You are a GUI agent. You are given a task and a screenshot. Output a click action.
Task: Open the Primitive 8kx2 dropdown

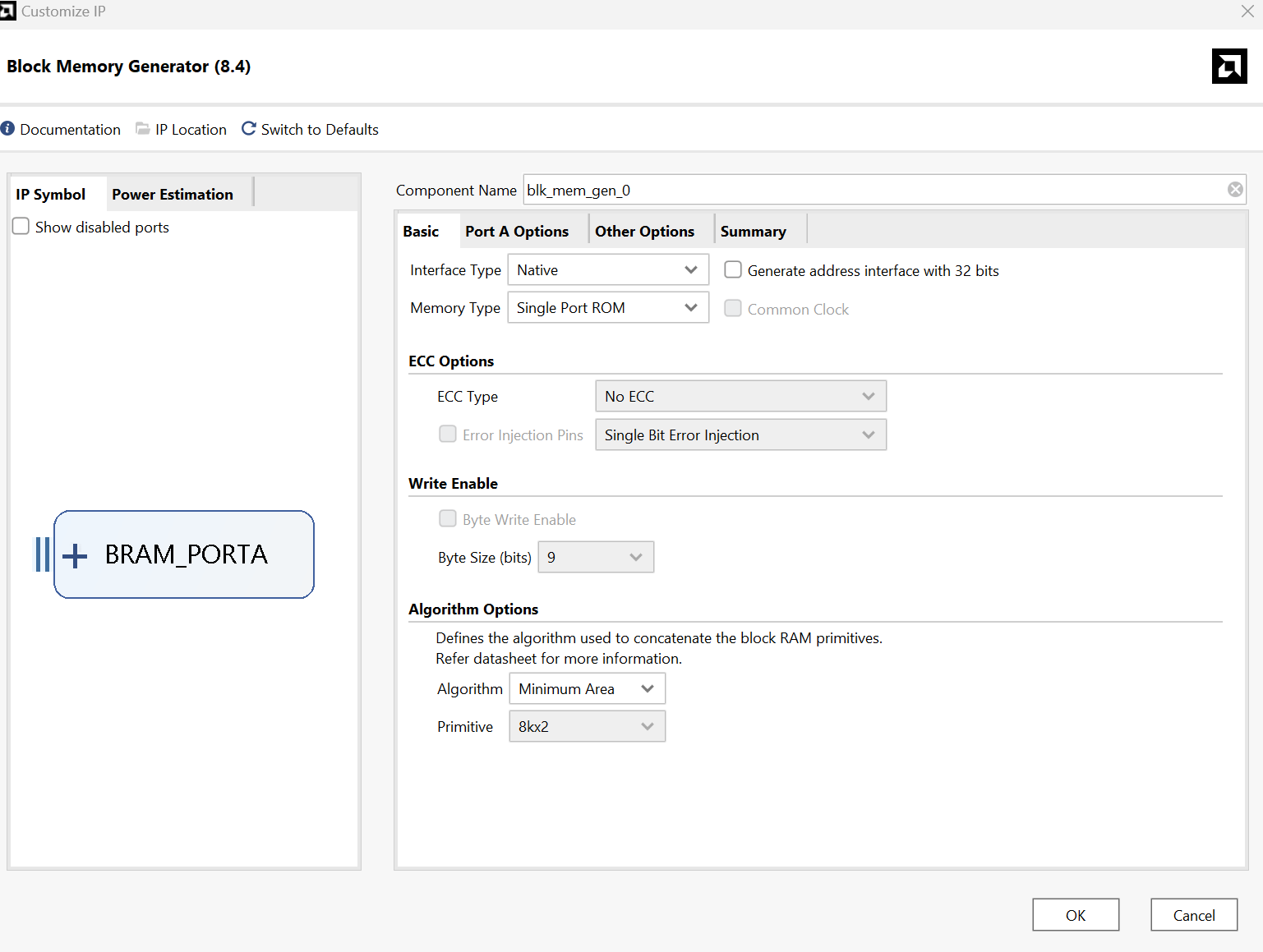point(588,726)
